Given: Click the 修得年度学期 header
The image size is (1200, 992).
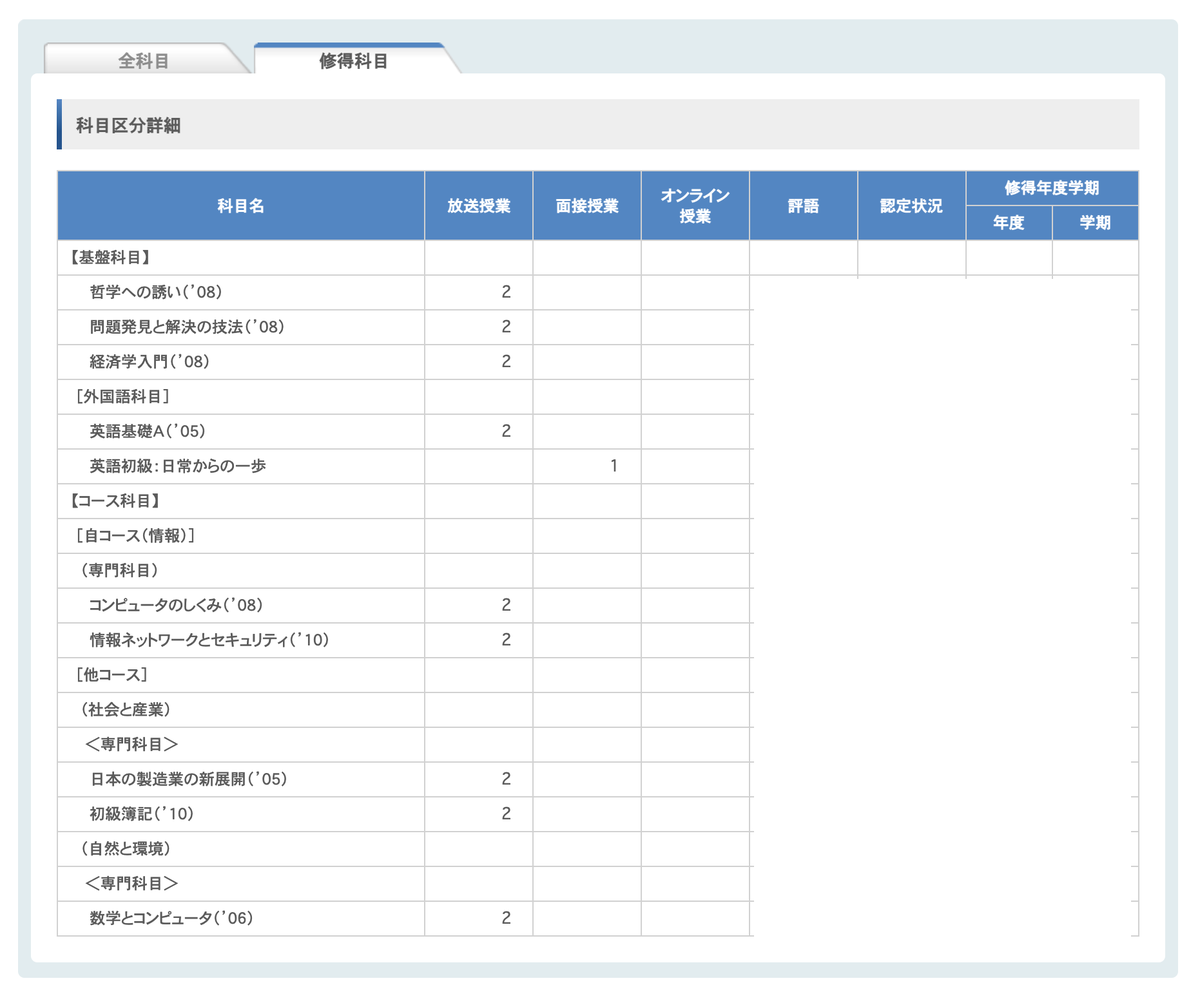Looking at the screenshot, I should (1048, 186).
